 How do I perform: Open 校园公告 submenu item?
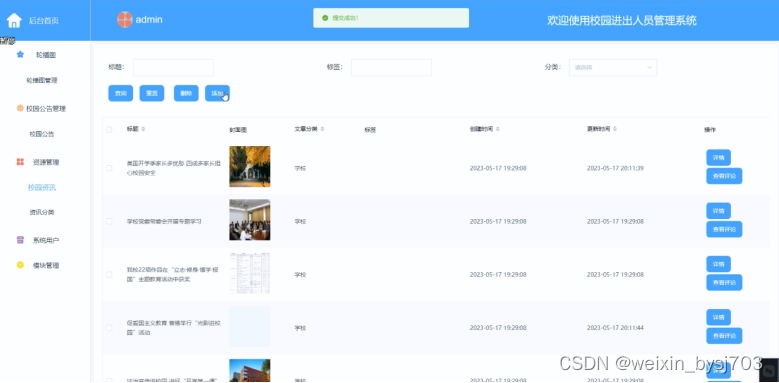[x=42, y=134]
